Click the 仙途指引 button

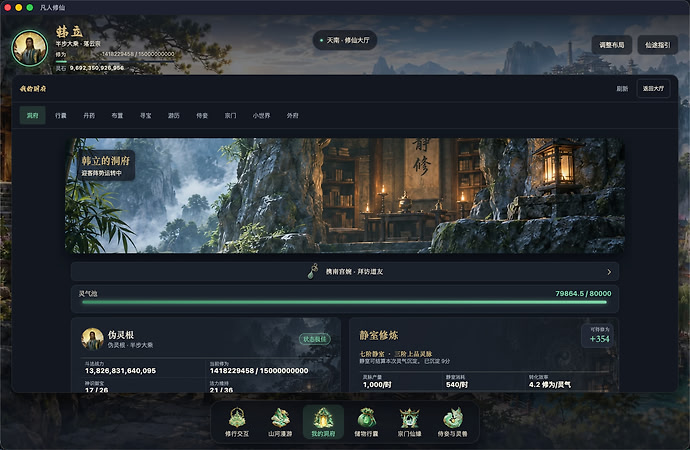tap(658, 45)
